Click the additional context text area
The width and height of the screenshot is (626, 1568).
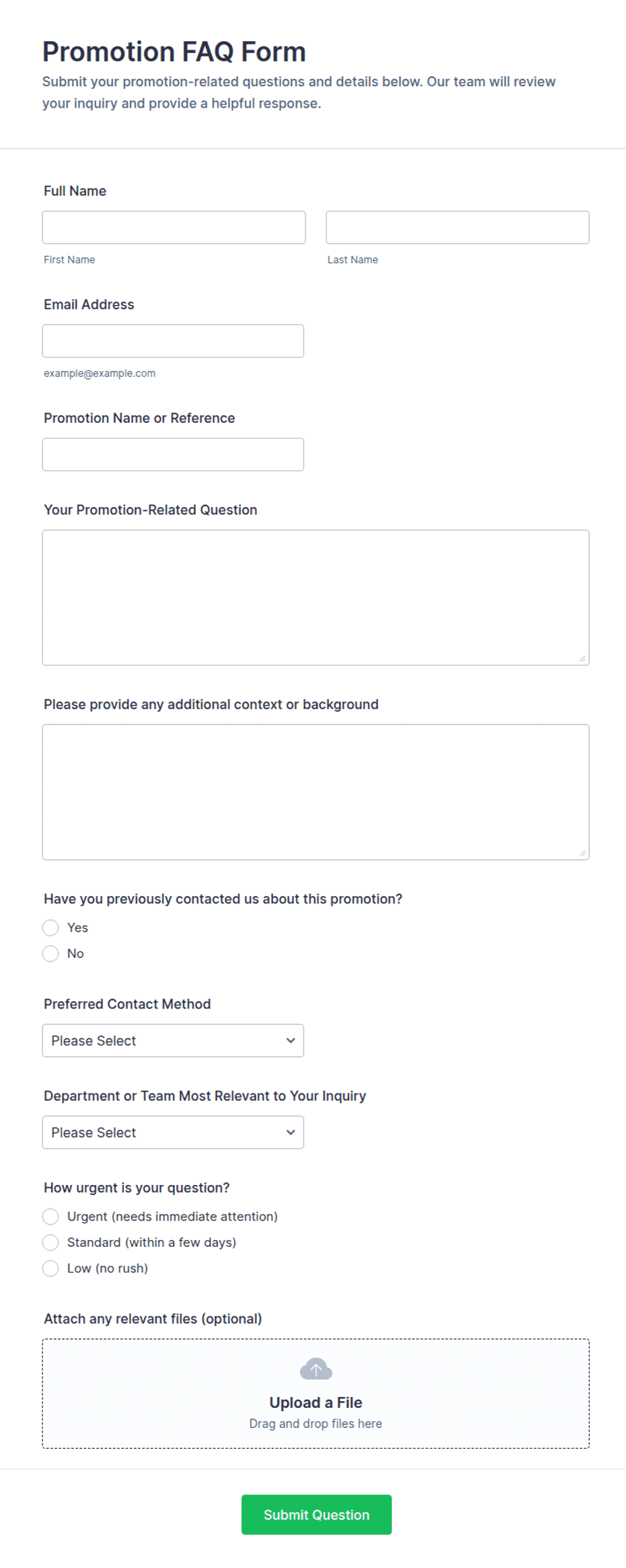[316, 792]
